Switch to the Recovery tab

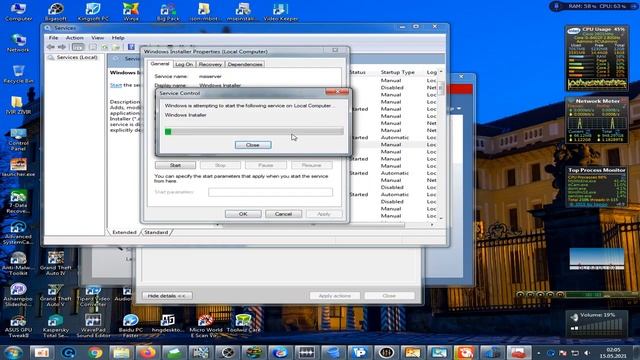click(x=210, y=64)
